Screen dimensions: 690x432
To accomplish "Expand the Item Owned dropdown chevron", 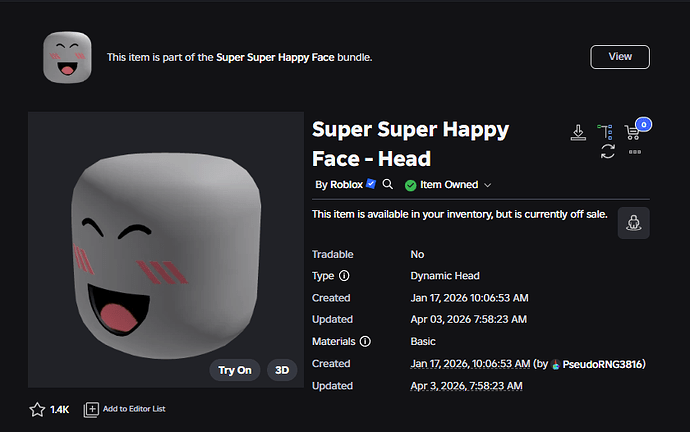I will [x=488, y=185].
